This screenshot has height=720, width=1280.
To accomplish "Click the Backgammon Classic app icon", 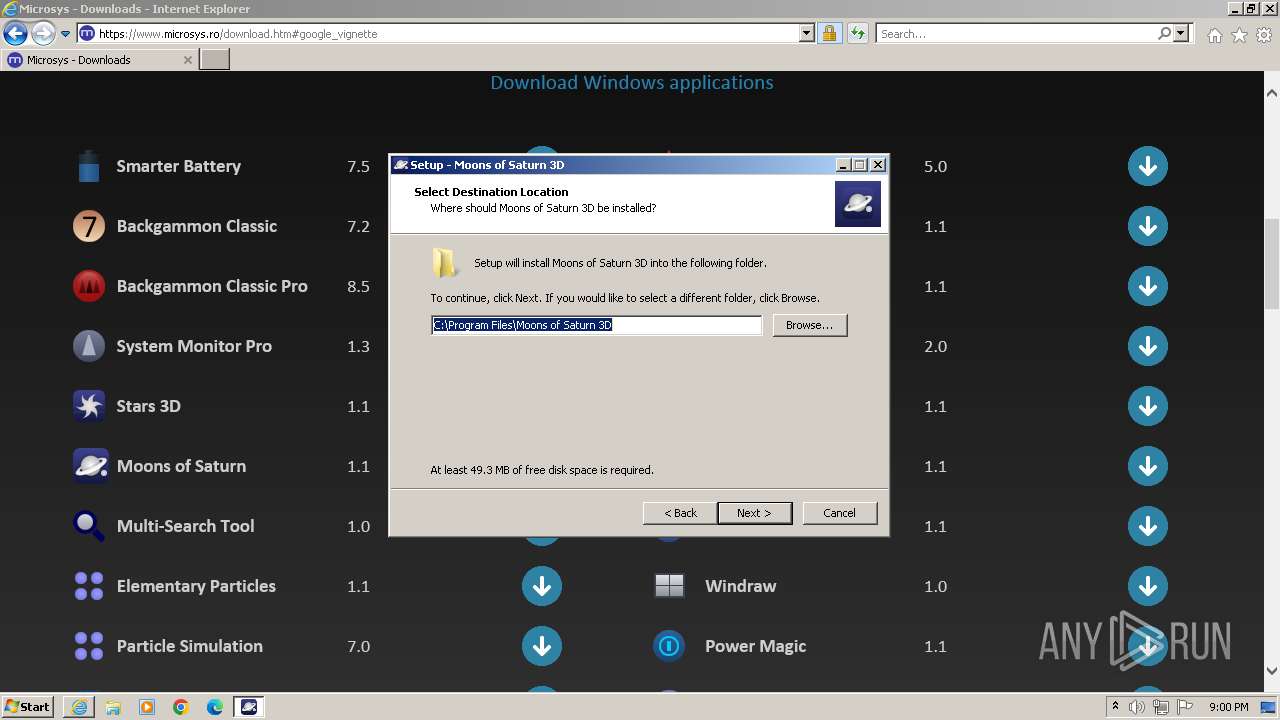I will [x=89, y=226].
